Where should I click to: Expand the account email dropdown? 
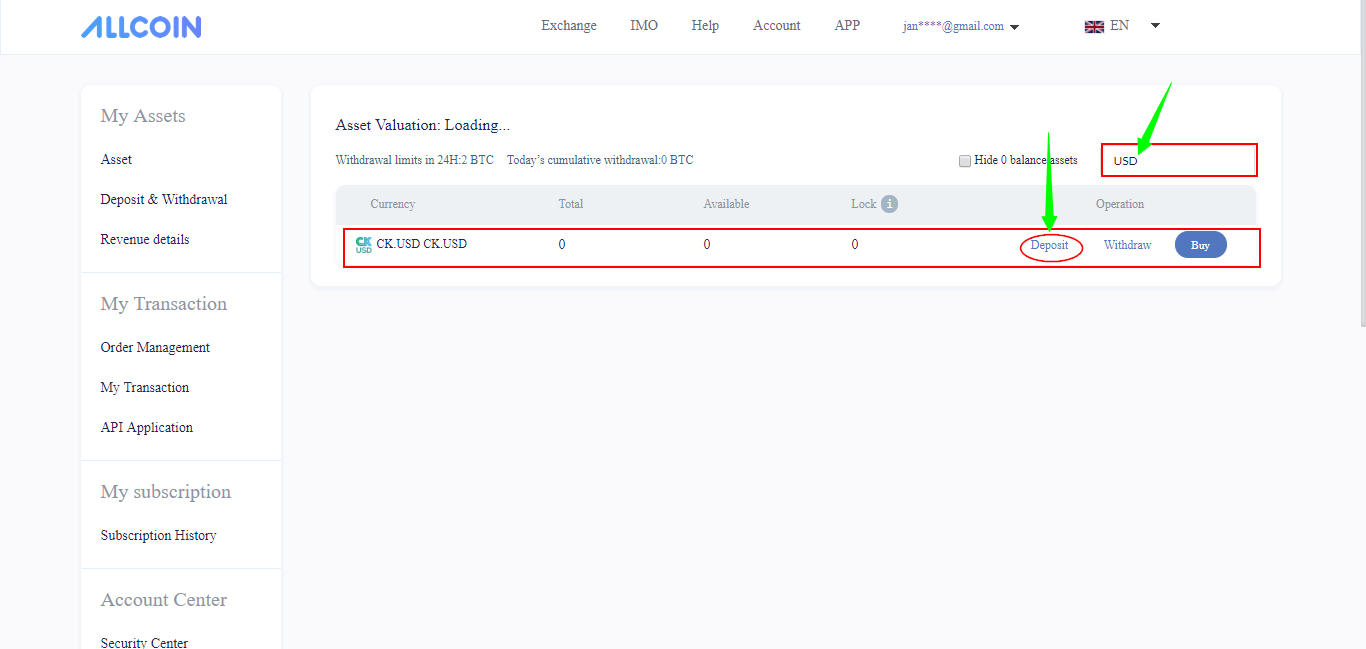pos(1014,27)
